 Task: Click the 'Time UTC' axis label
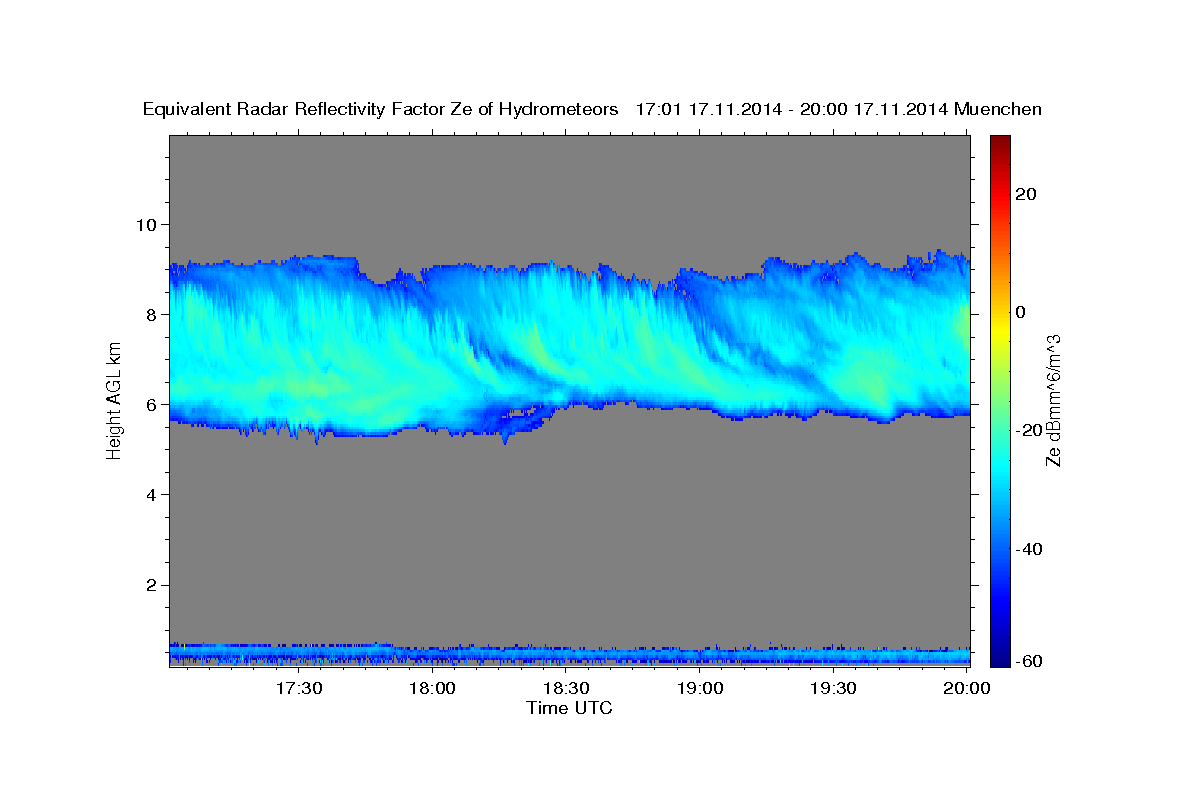[x=569, y=708]
